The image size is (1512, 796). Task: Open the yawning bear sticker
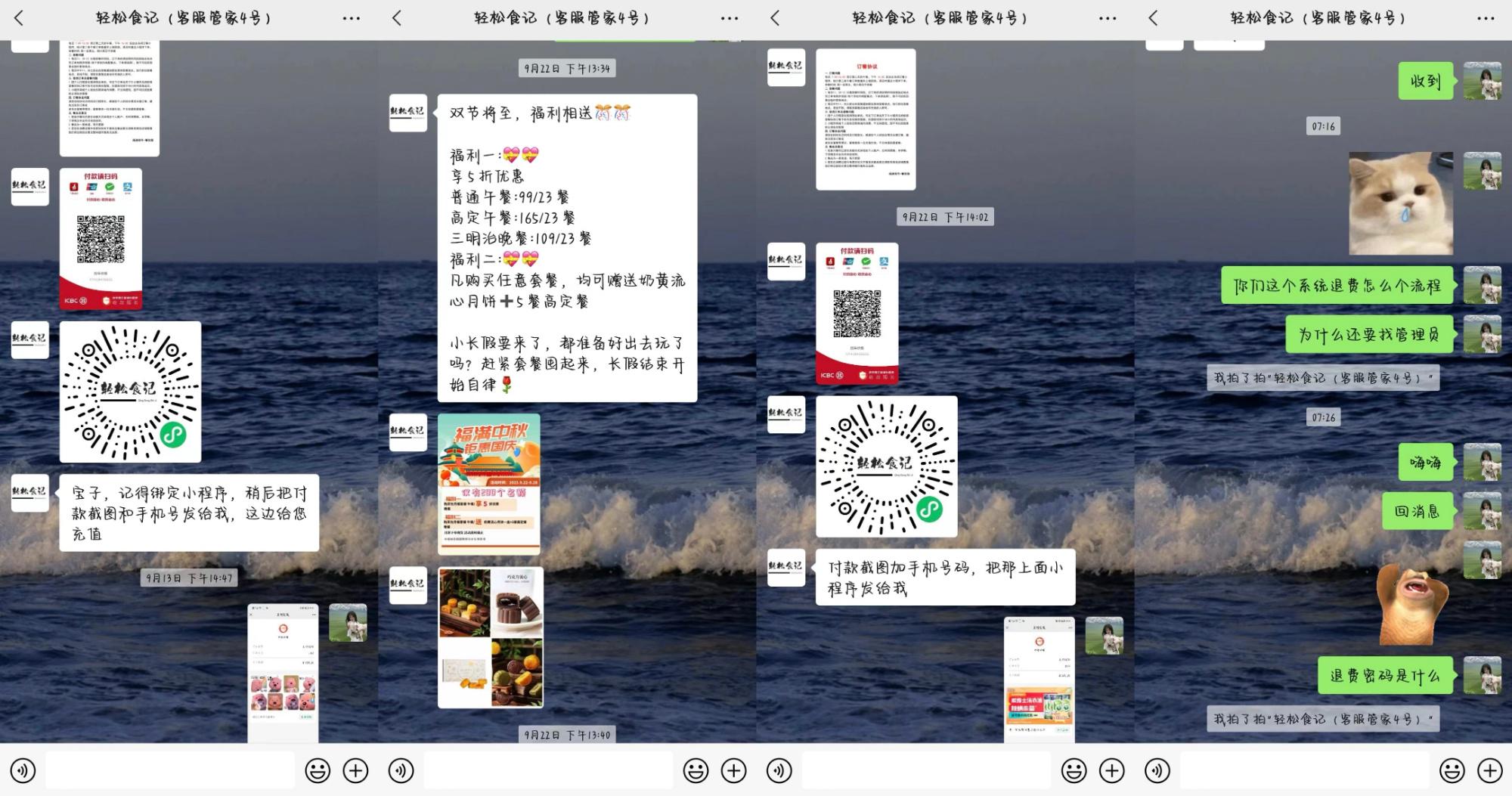pyautogui.click(x=1412, y=604)
